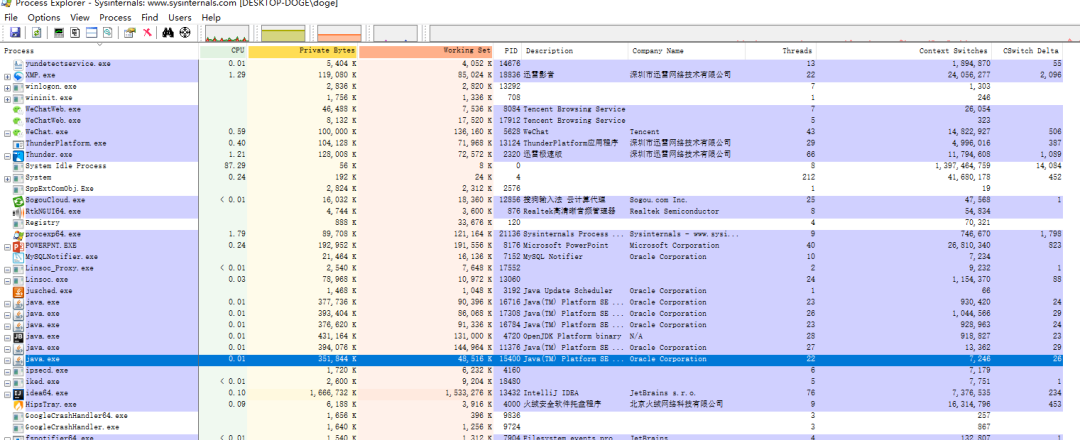Click the crosshair Find Window's Process icon

(x=185, y=32)
